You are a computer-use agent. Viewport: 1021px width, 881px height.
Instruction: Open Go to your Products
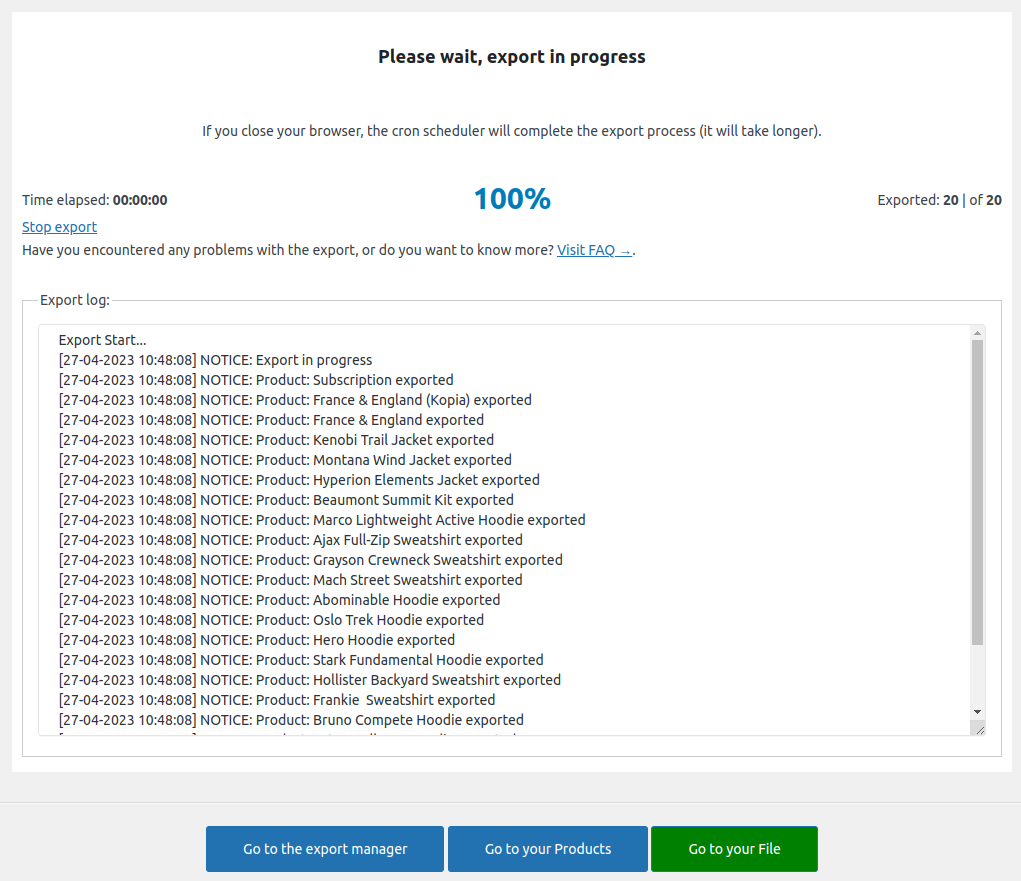(x=548, y=849)
